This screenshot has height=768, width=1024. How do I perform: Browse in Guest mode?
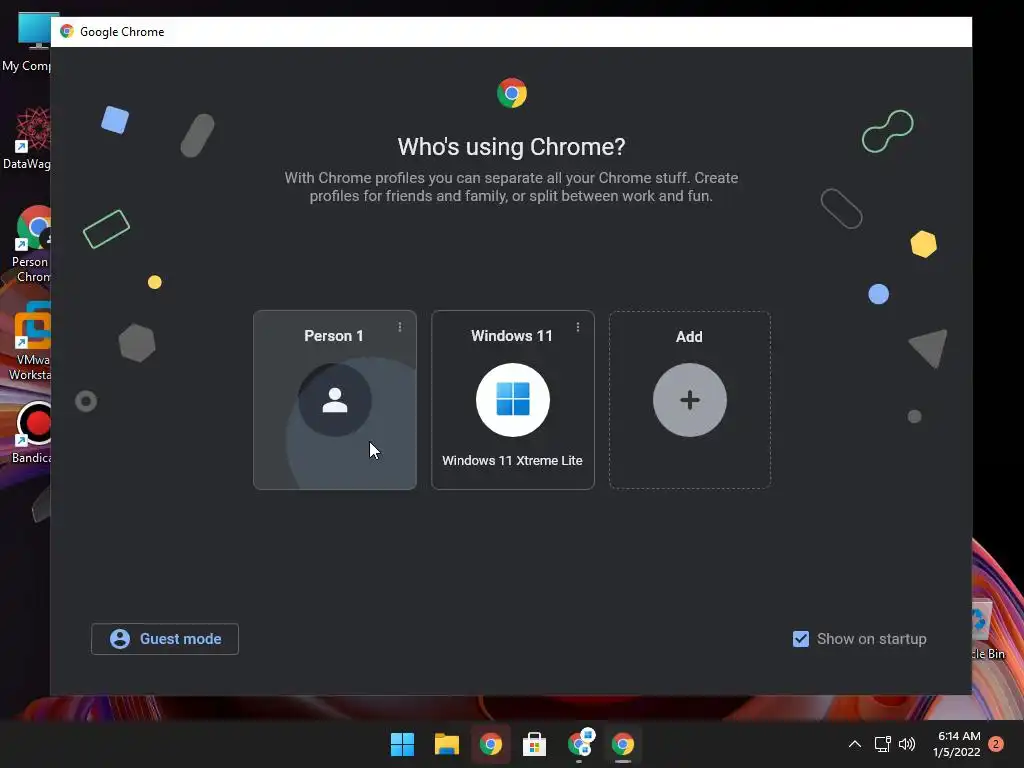[165, 639]
